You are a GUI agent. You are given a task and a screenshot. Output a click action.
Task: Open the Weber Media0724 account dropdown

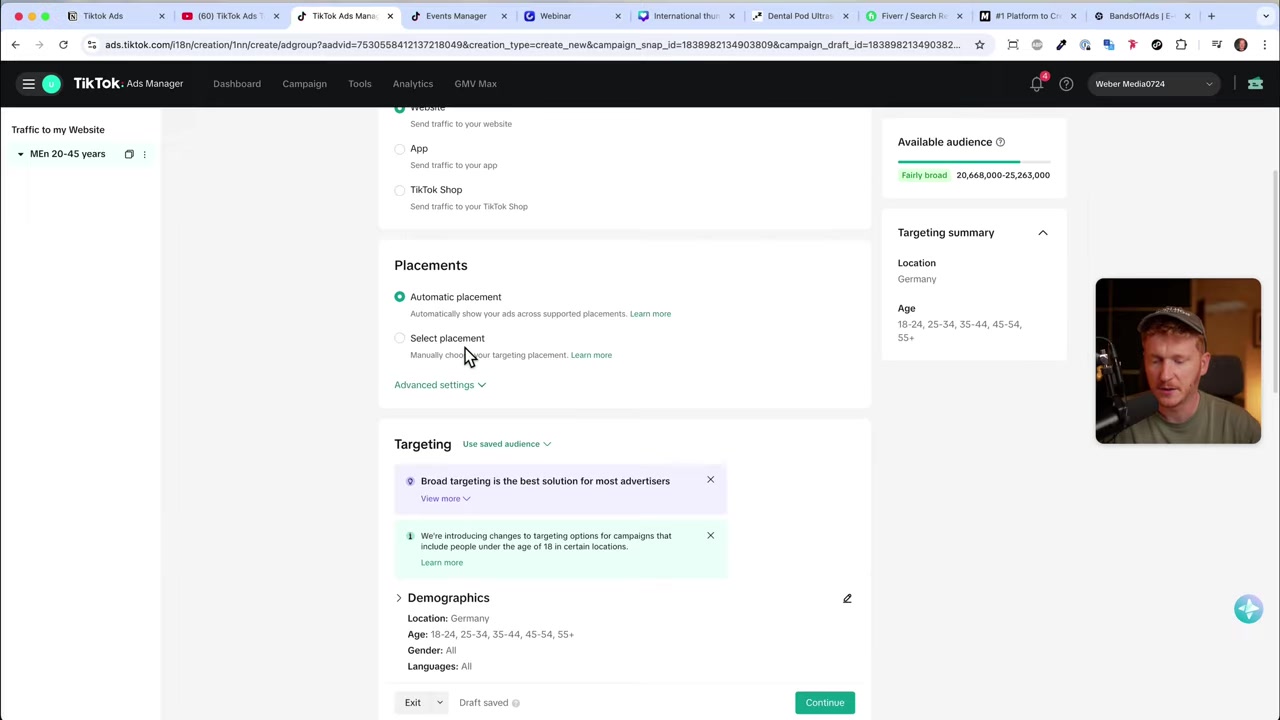point(1154,84)
